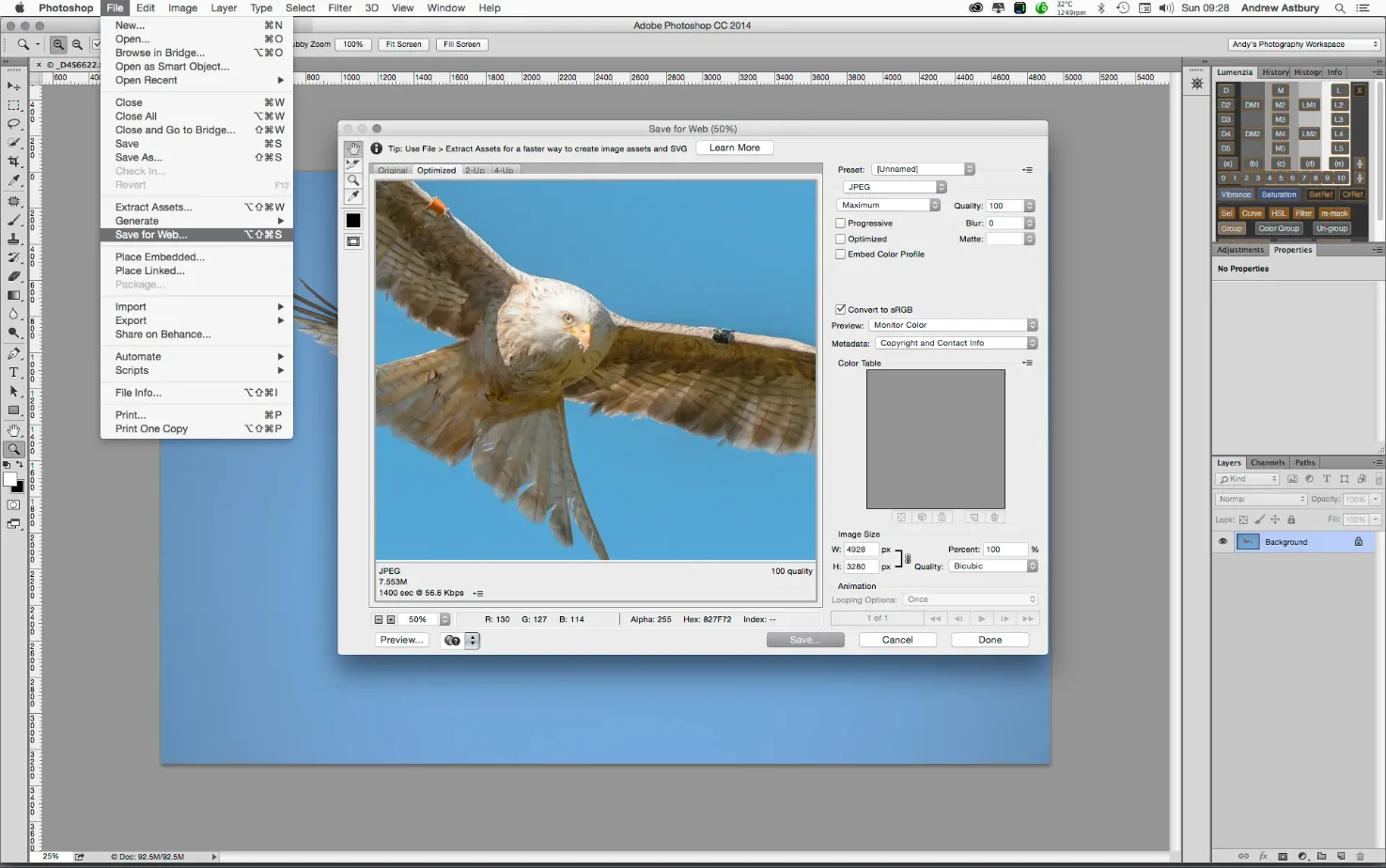The image size is (1386, 868).
Task: Enable the Progressive checkbox
Action: pyautogui.click(x=841, y=224)
